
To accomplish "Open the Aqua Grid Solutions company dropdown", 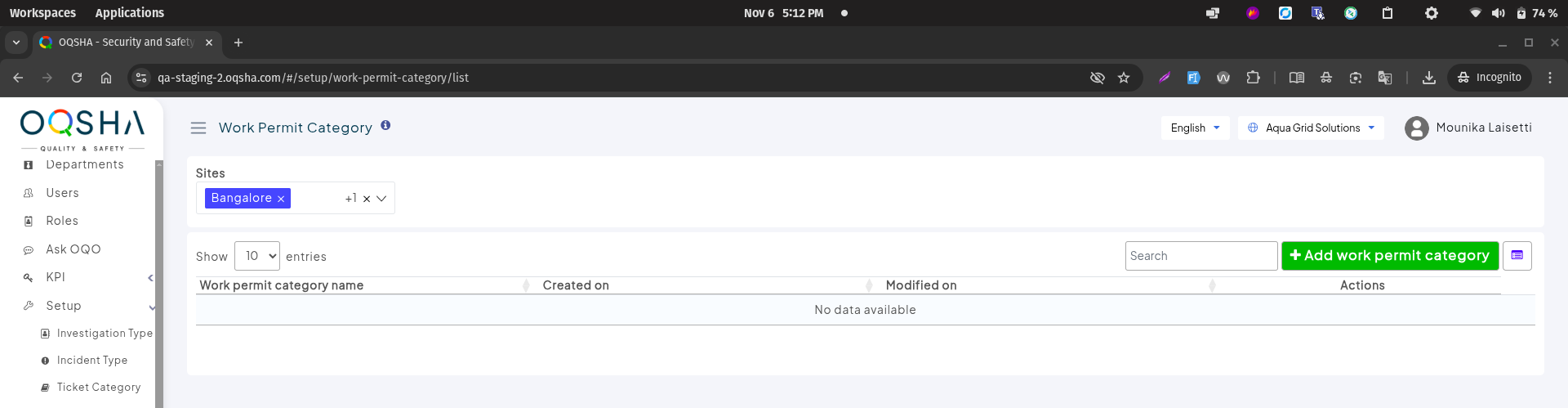I will point(1311,128).
